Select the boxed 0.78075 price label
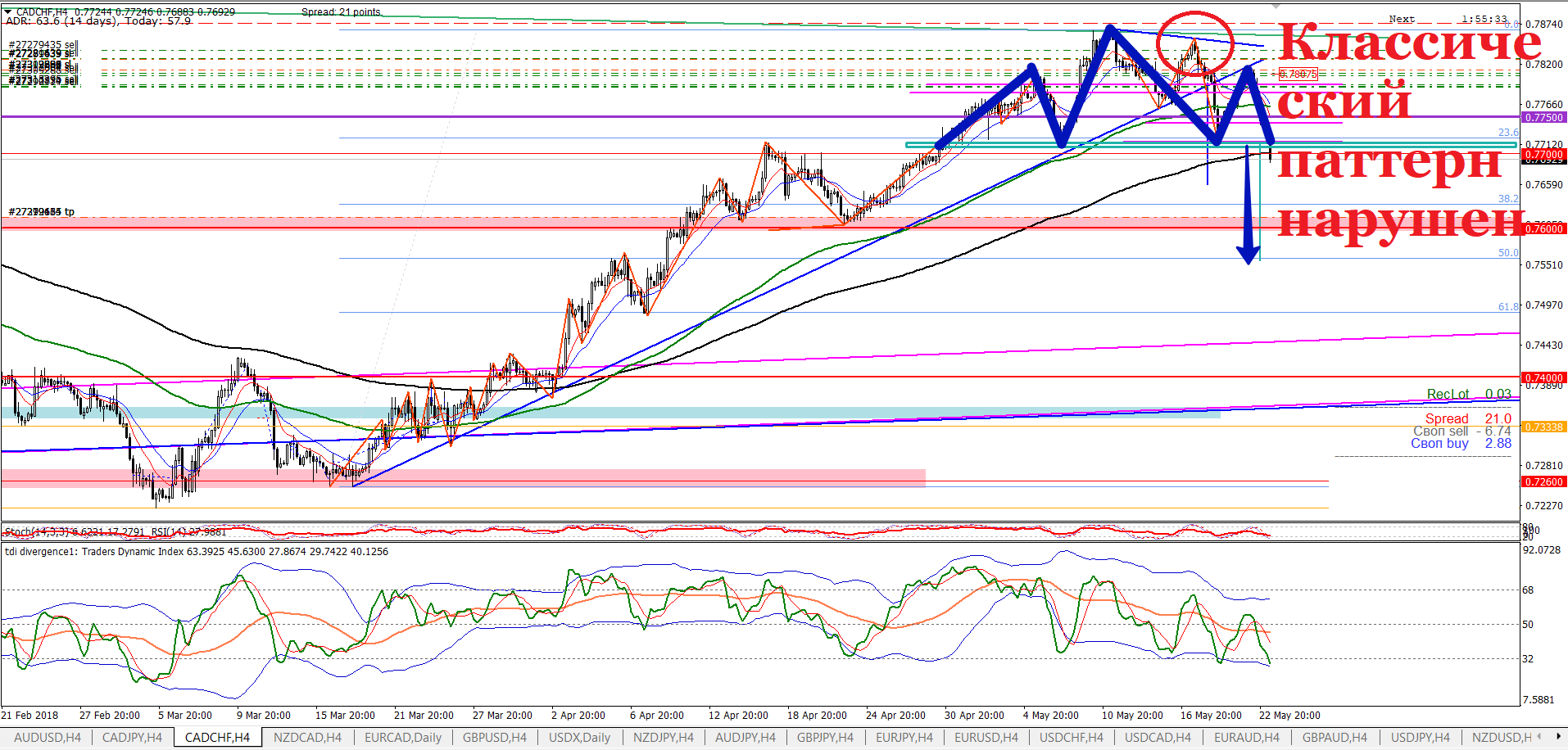 1298,75
